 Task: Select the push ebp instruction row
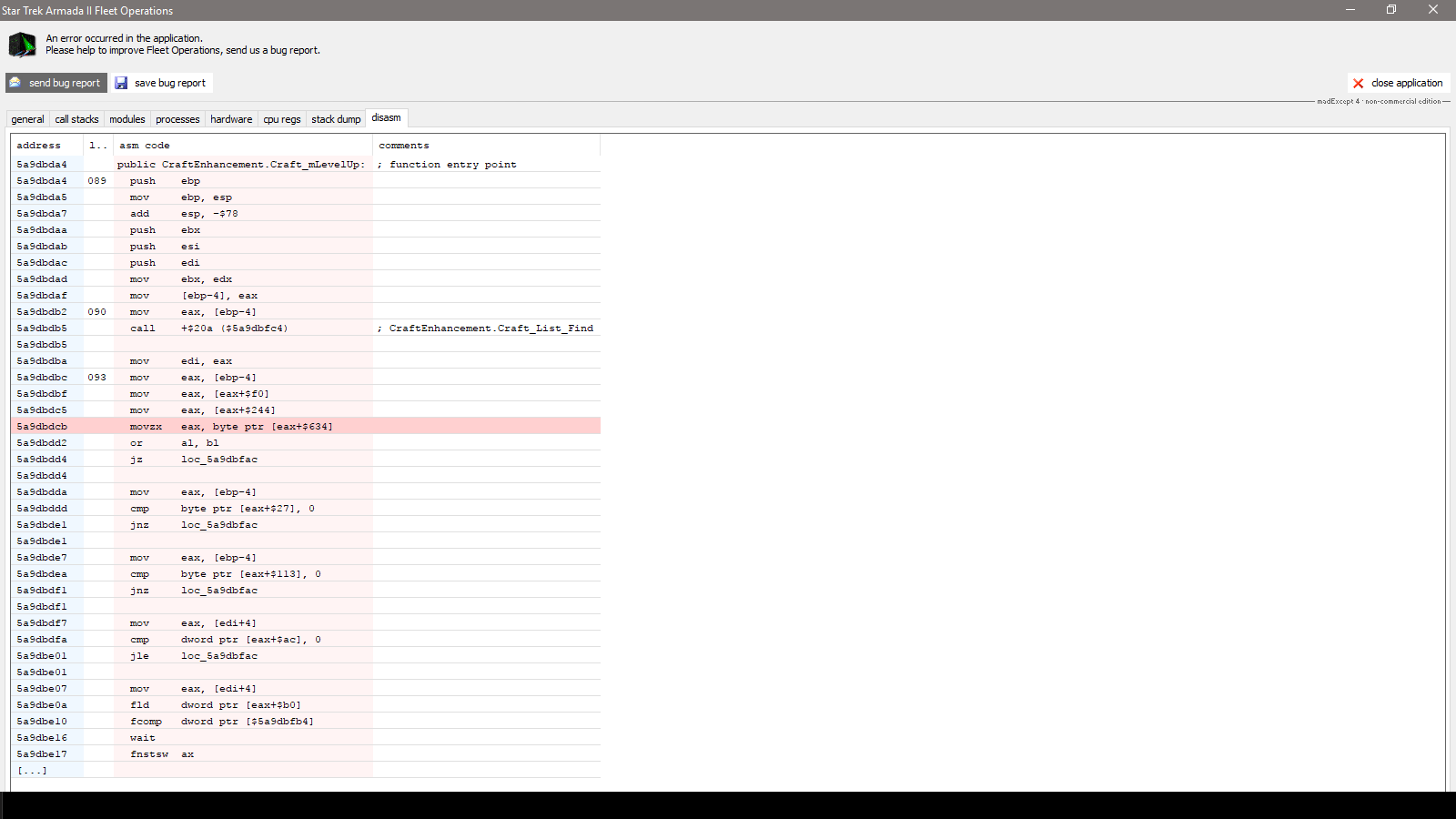pos(306,181)
